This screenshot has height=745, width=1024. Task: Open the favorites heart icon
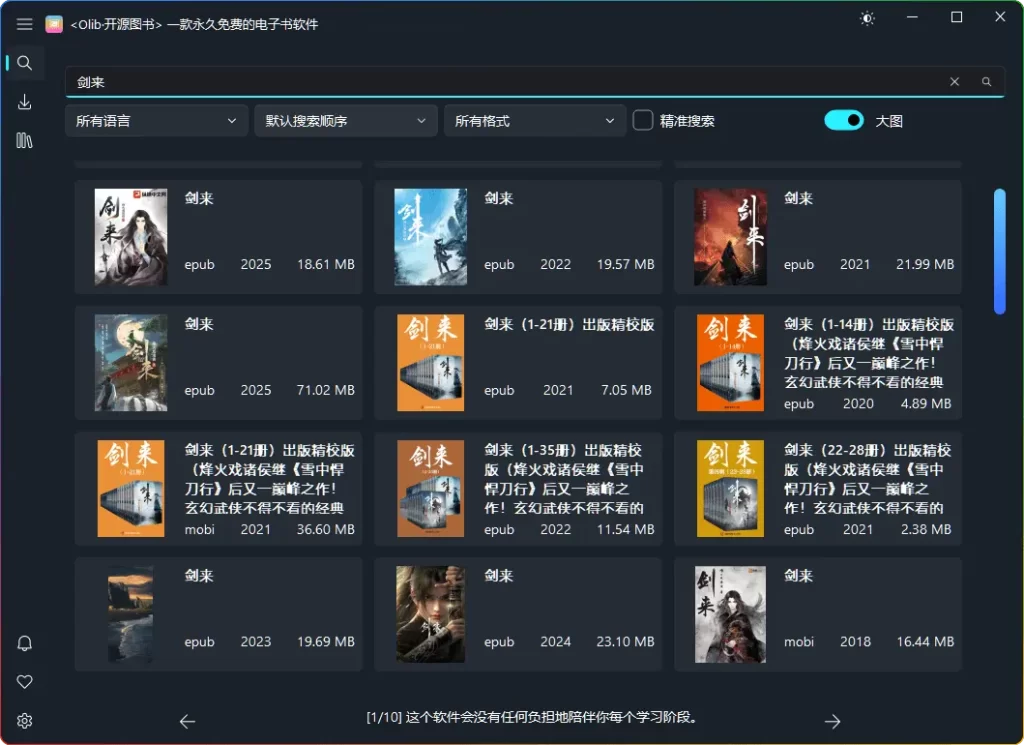coord(25,682)
